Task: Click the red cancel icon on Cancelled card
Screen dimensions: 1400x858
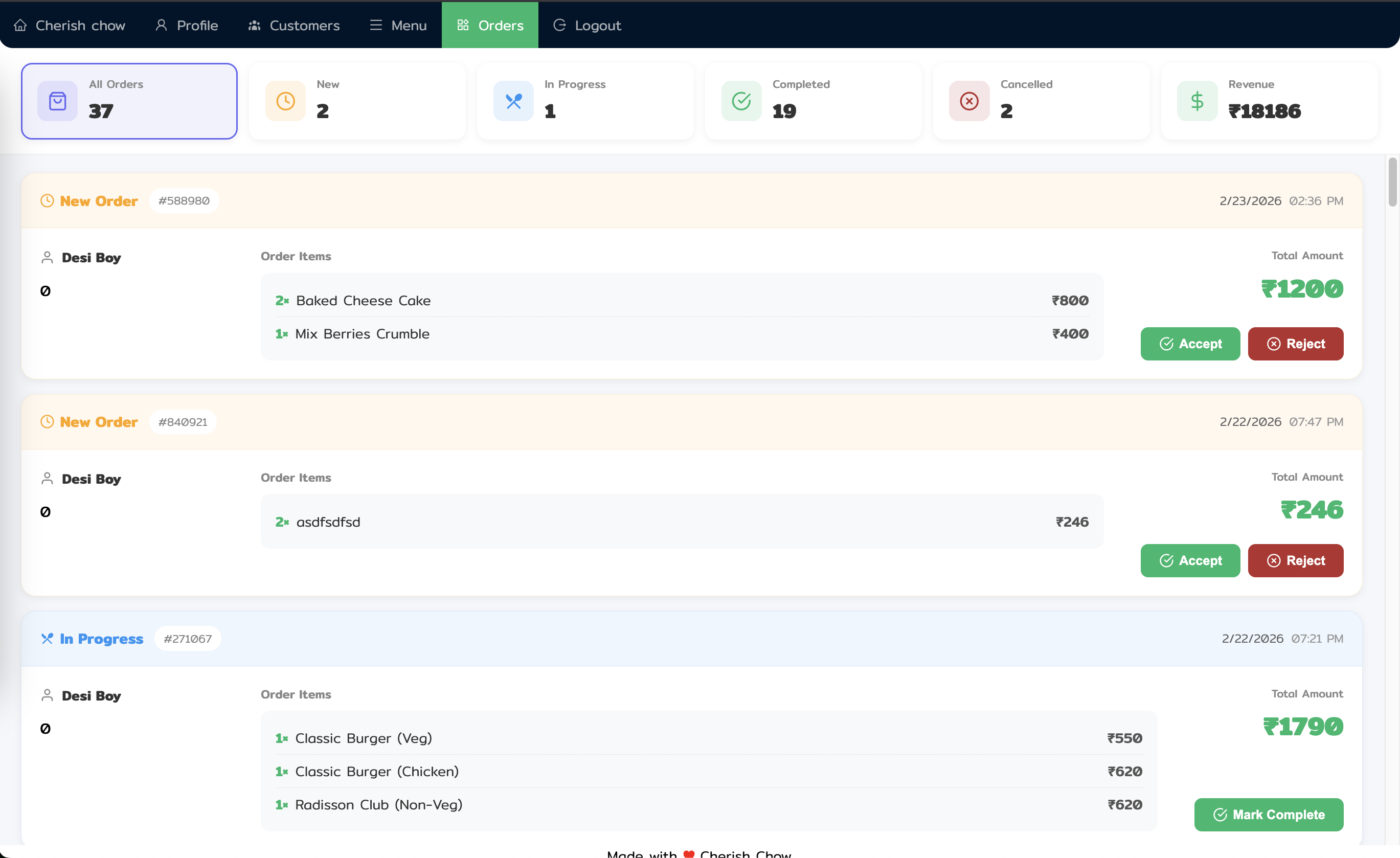Action: [969, 101]
